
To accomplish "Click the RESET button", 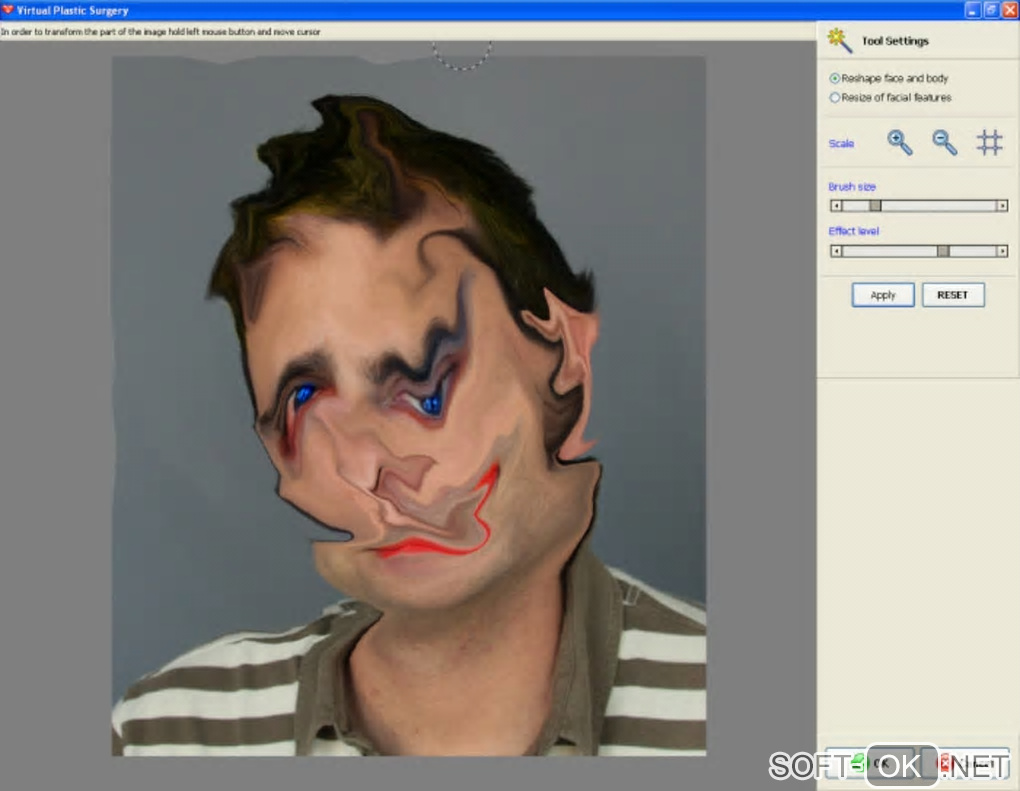I will 952,295.
